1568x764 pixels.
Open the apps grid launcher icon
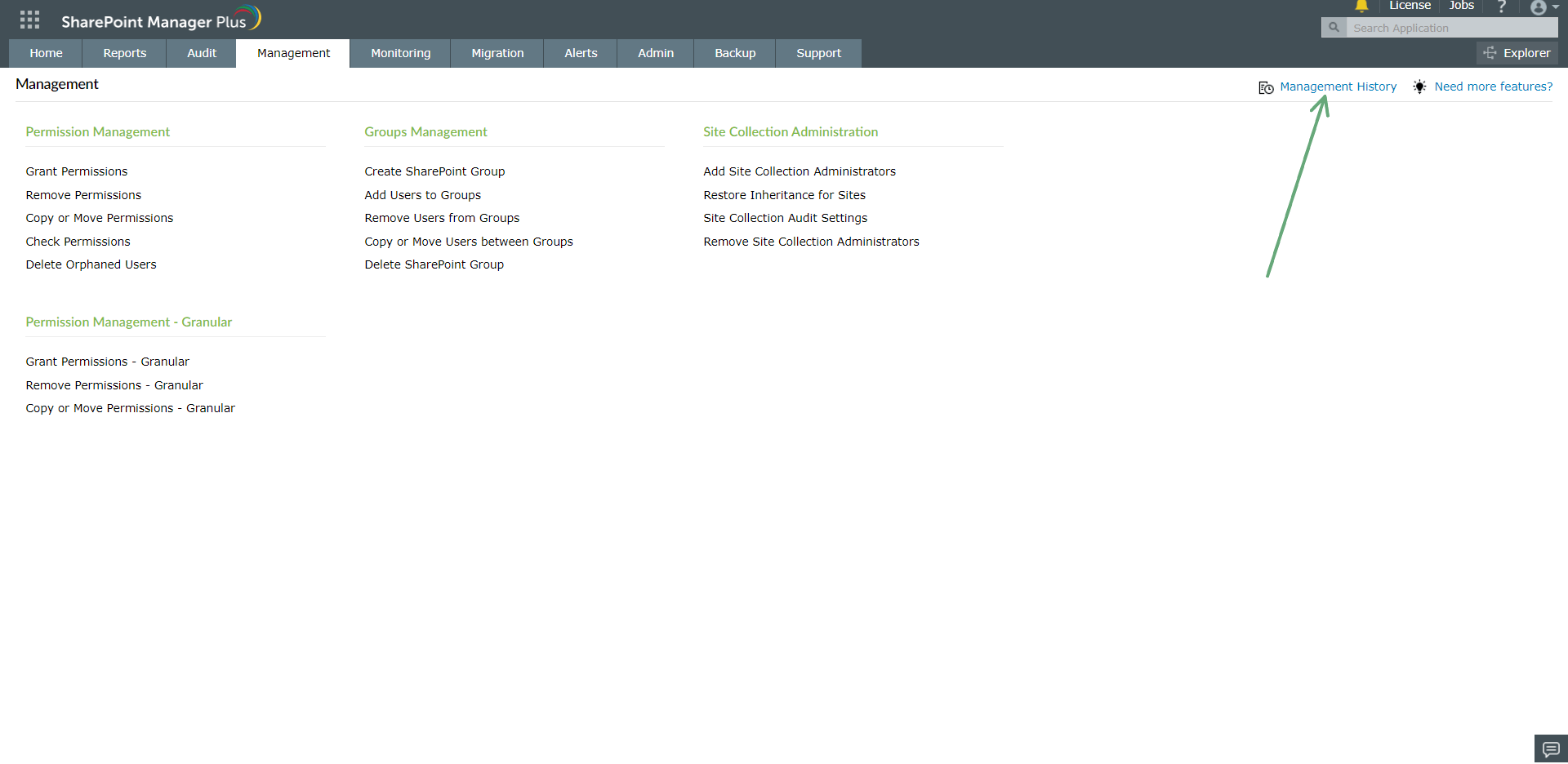pos(29,20)
